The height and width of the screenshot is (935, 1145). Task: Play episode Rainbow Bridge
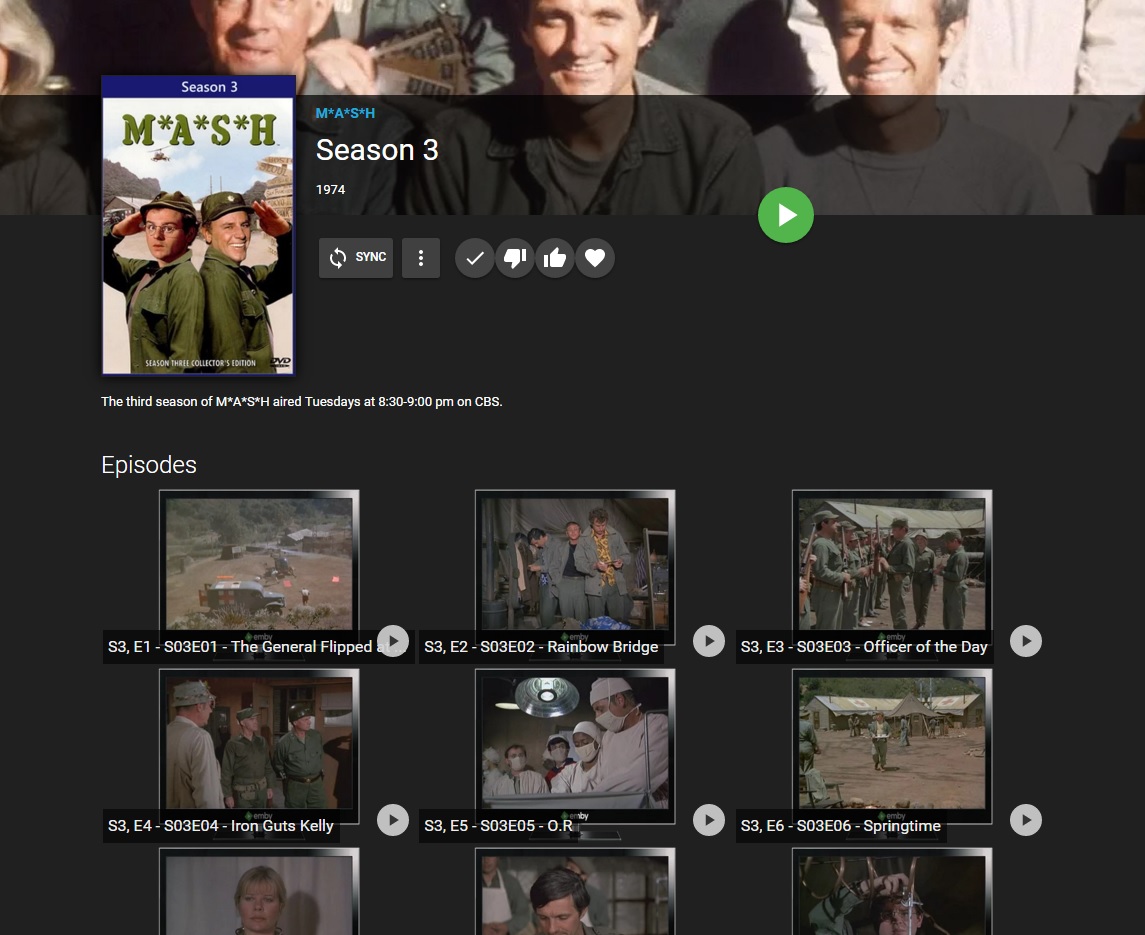click(709, 641)
